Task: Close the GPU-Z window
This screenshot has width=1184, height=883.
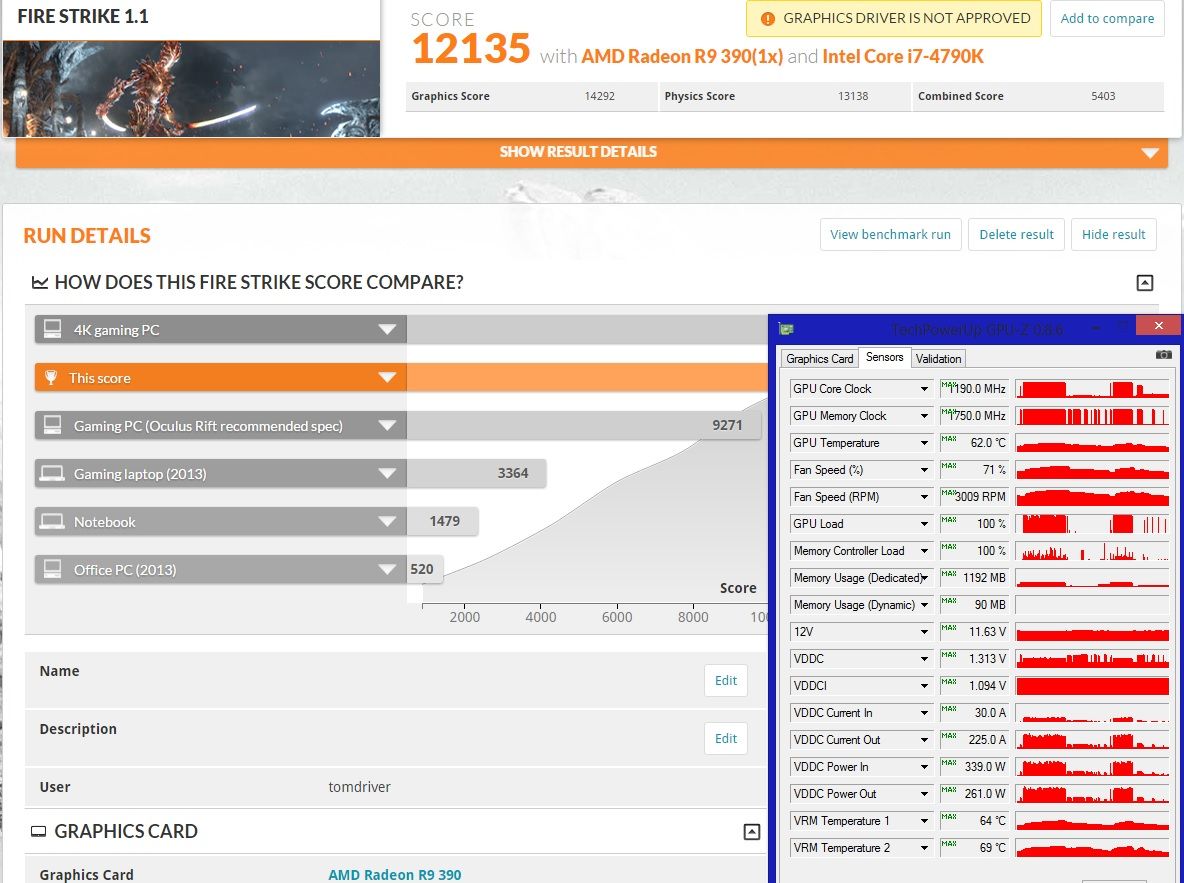Action: 1158,326
